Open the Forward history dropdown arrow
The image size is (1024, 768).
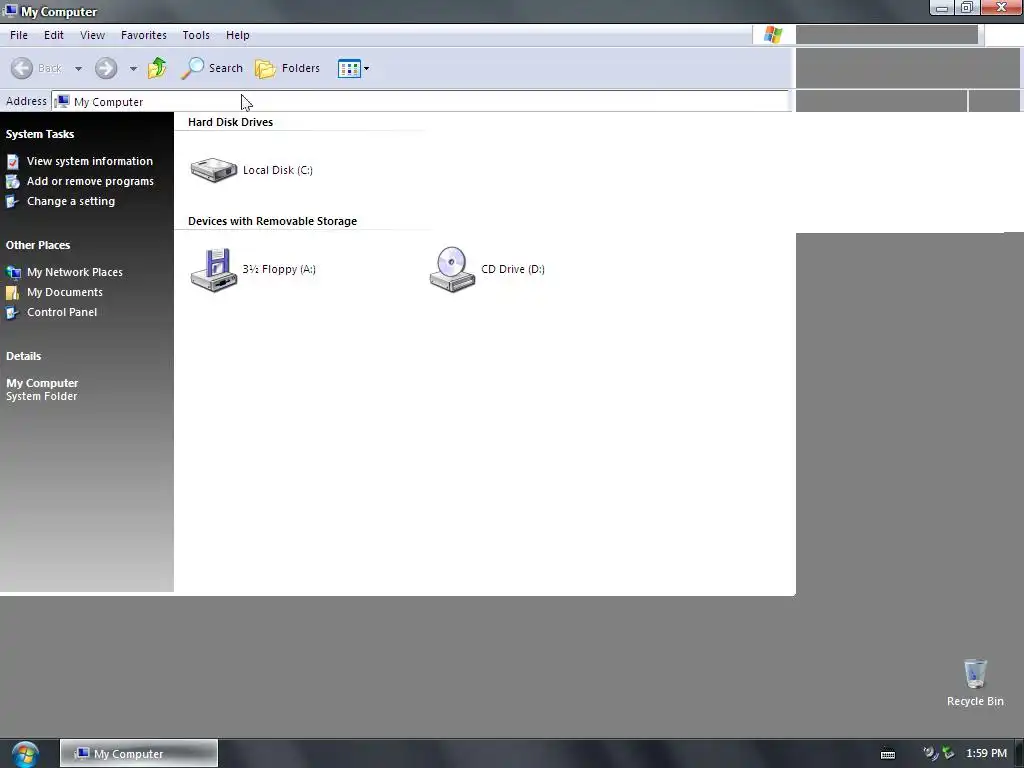pos(133,69)
